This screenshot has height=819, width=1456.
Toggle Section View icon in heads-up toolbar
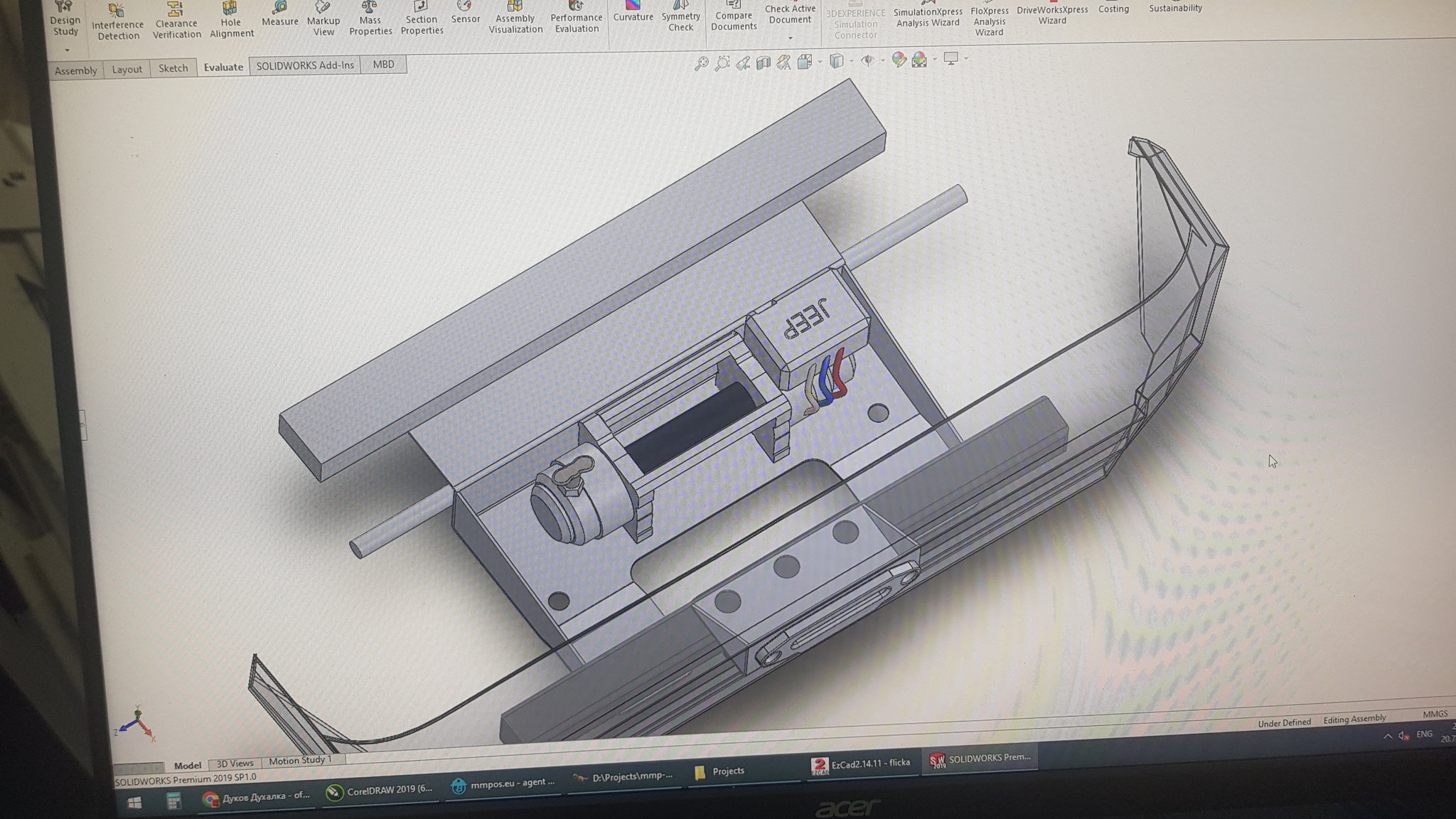764,63
